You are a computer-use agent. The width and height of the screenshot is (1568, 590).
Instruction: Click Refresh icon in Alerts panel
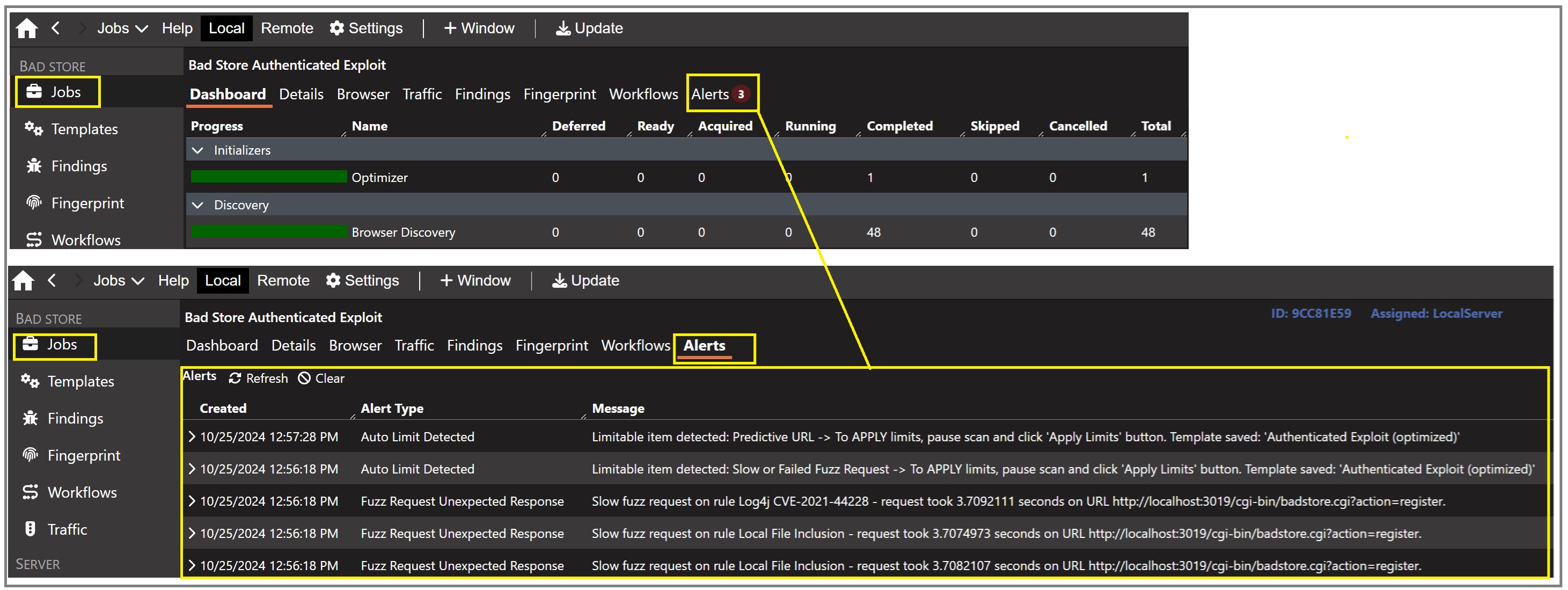235,378
